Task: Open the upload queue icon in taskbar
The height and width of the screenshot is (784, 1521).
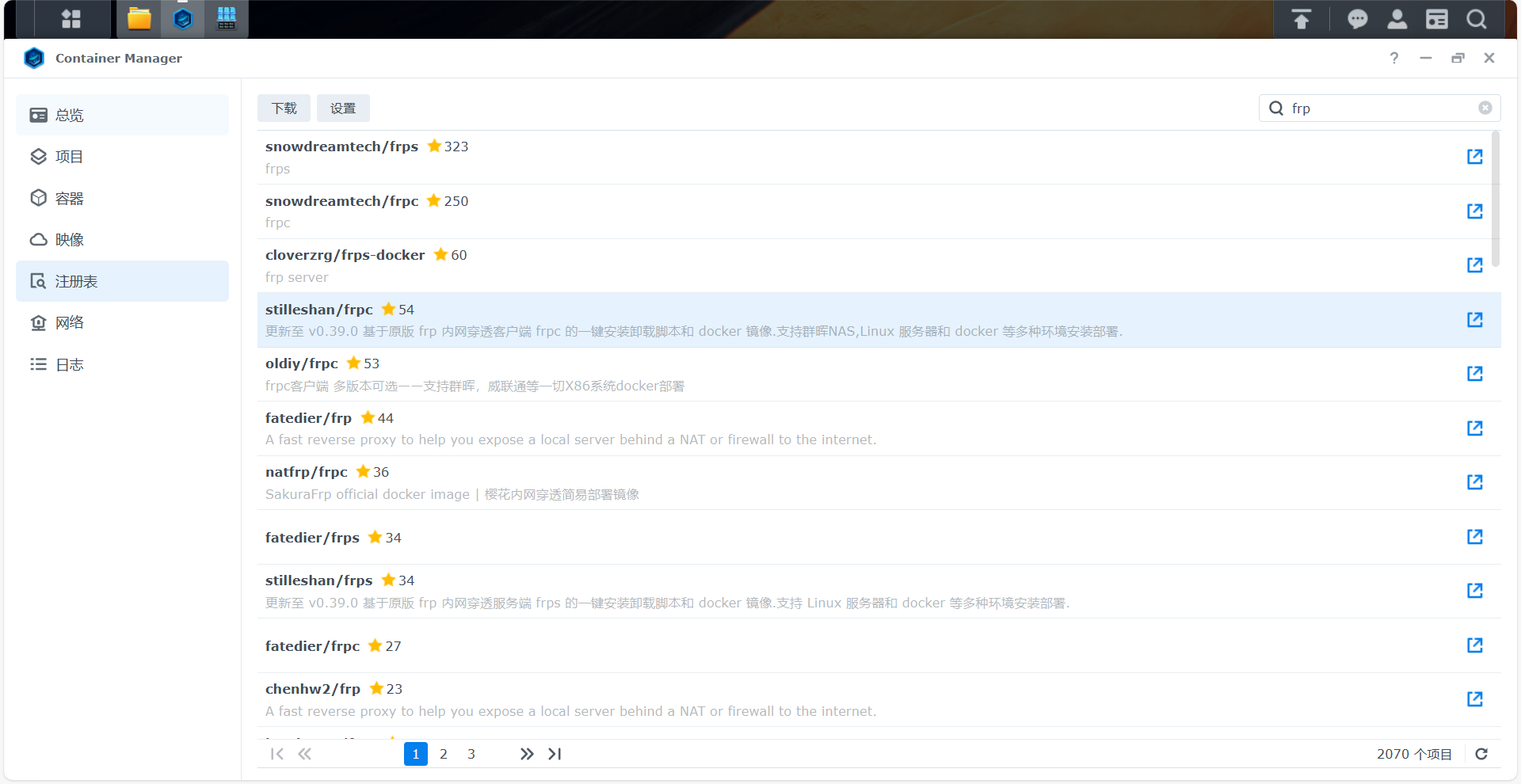Action: point(1302,19)
